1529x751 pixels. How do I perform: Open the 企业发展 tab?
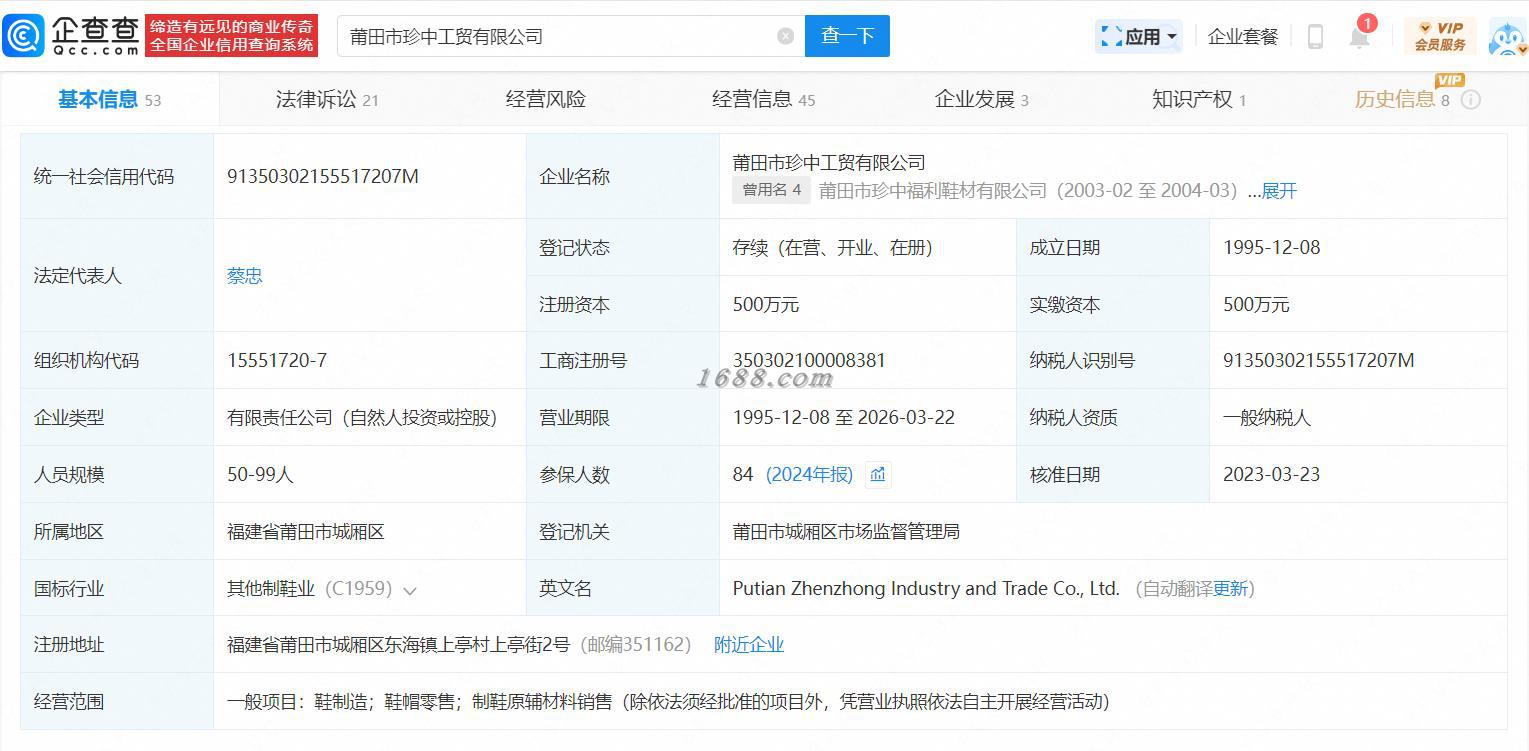(x=981, y=99)
